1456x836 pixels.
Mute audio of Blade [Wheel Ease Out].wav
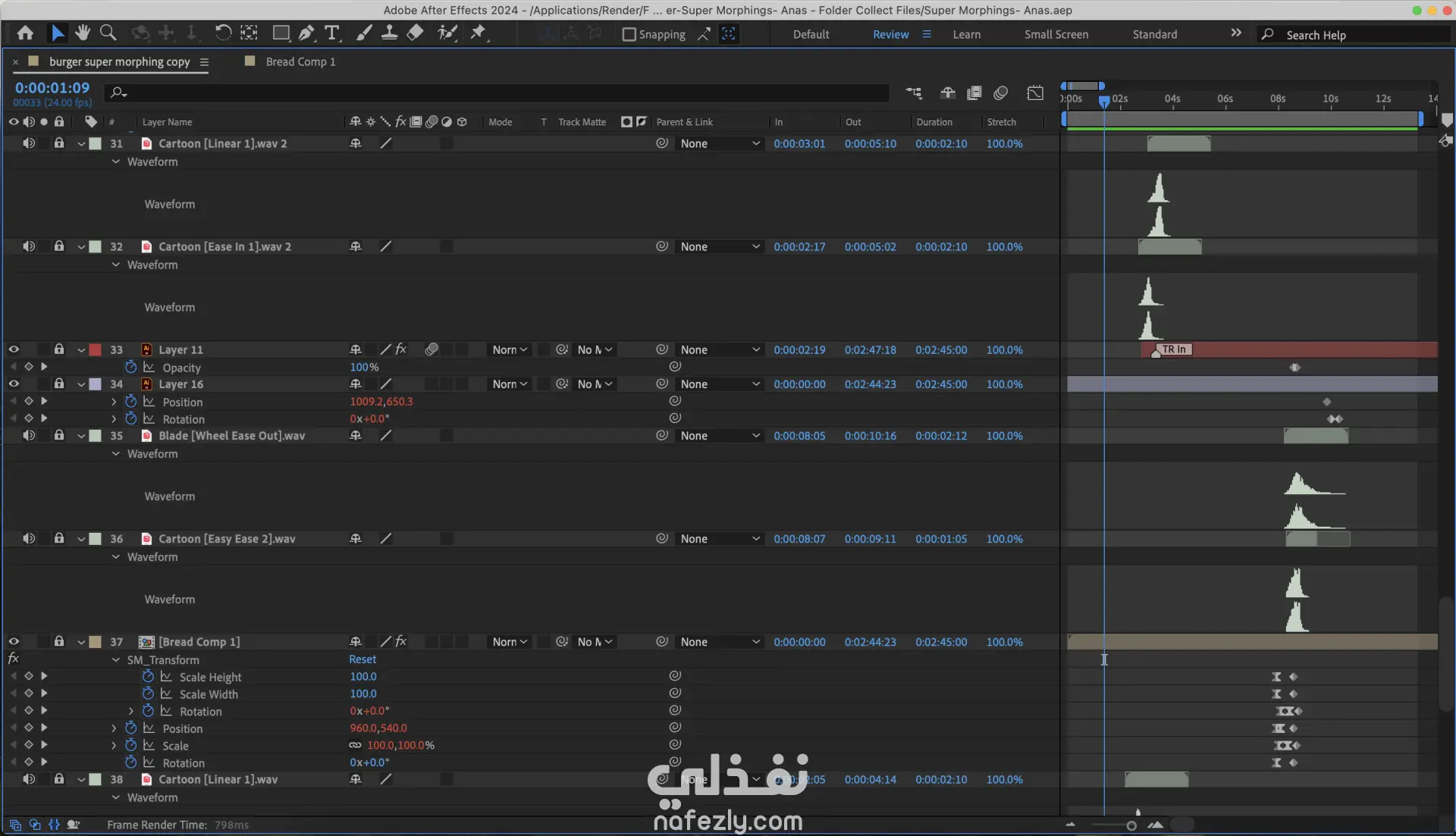click(29, 436)
